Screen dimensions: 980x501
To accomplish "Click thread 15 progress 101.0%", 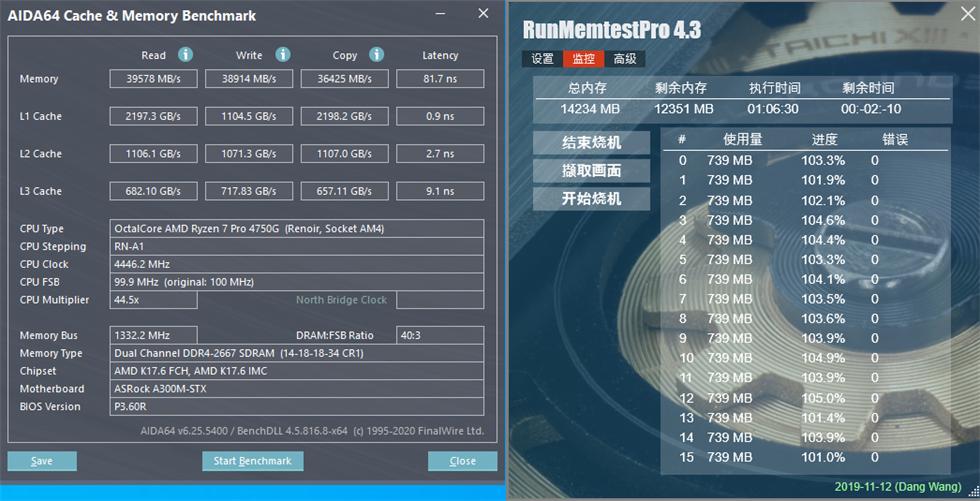I will 823,457.
